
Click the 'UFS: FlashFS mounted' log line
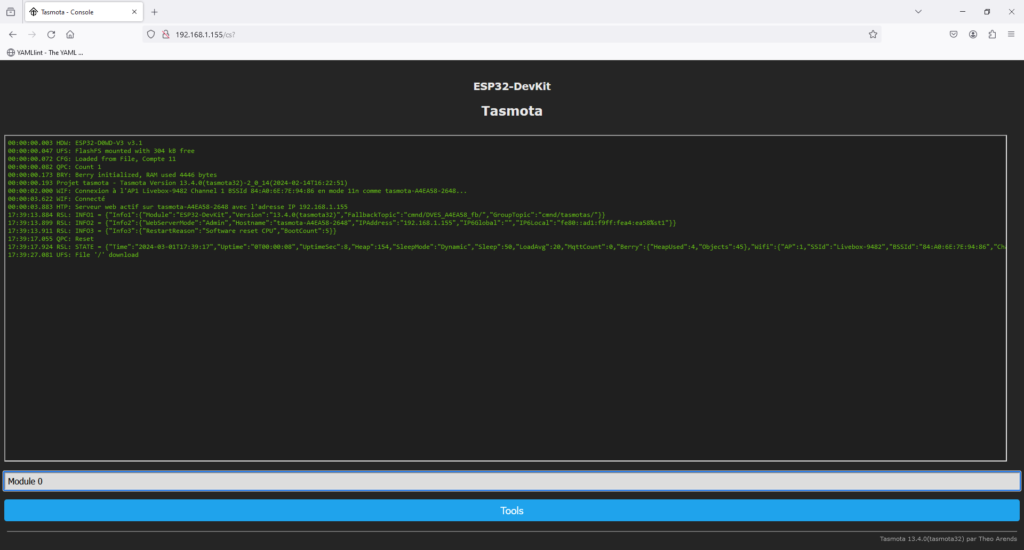coord(101,151)
